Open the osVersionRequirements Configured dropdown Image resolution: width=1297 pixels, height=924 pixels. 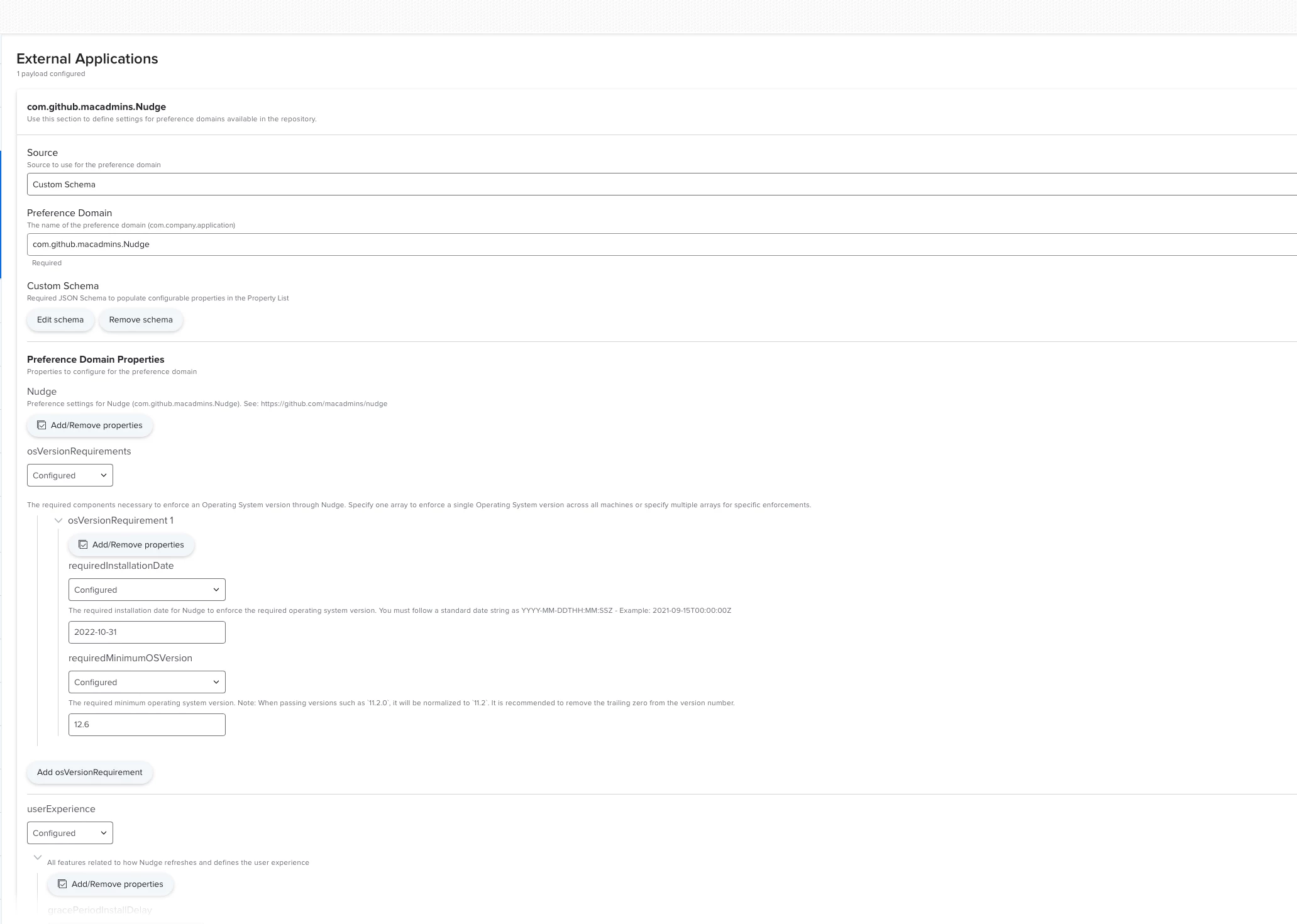click(x=70, y=475)
